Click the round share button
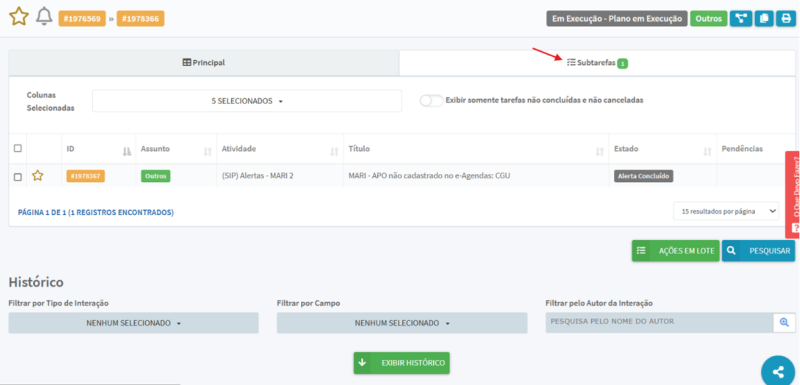Image resolution: width=800 pixels, height=385 pixels. pos(779,372)
